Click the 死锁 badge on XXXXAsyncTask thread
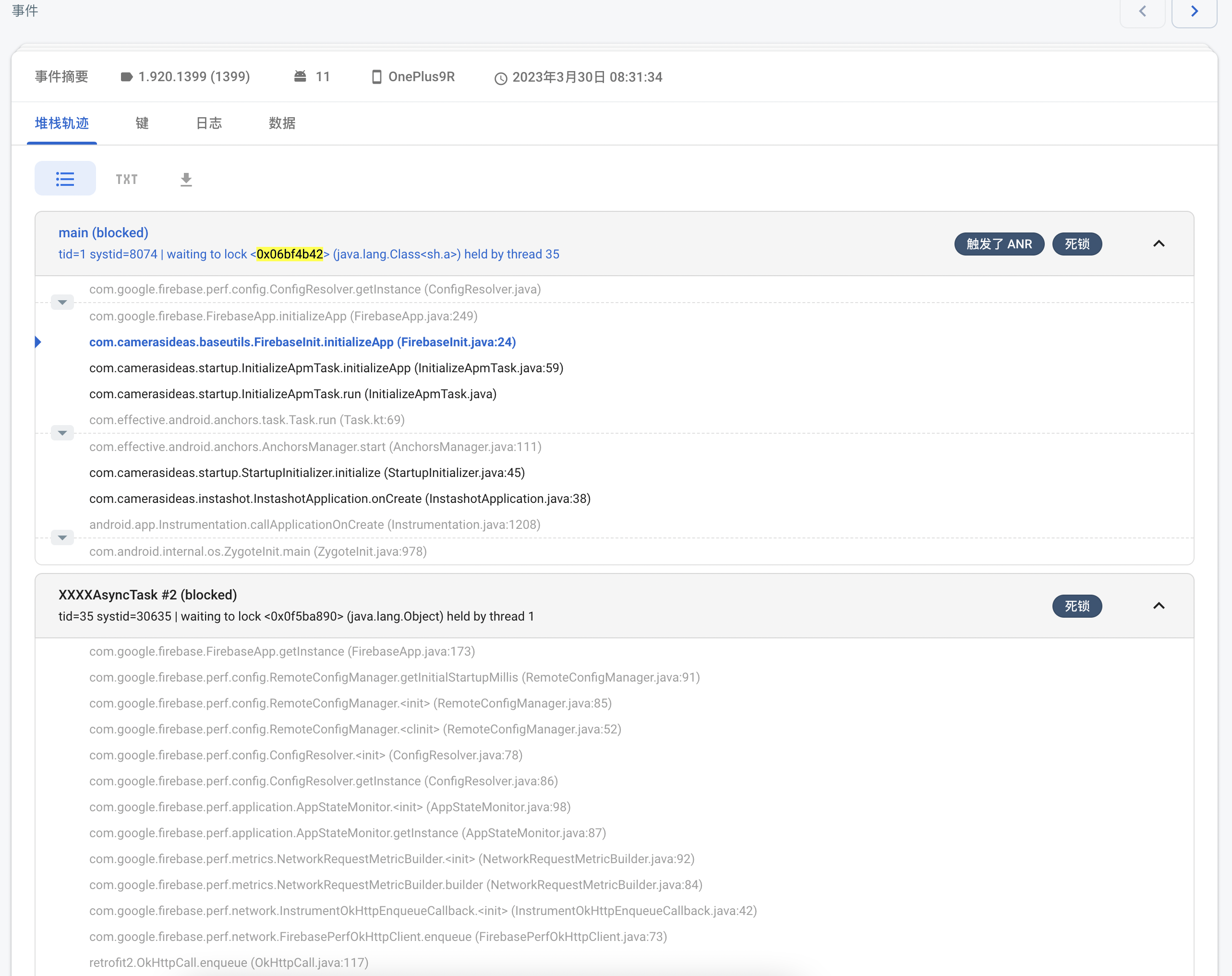Viewport: 1232px width, 976px height. point(1076,606)
